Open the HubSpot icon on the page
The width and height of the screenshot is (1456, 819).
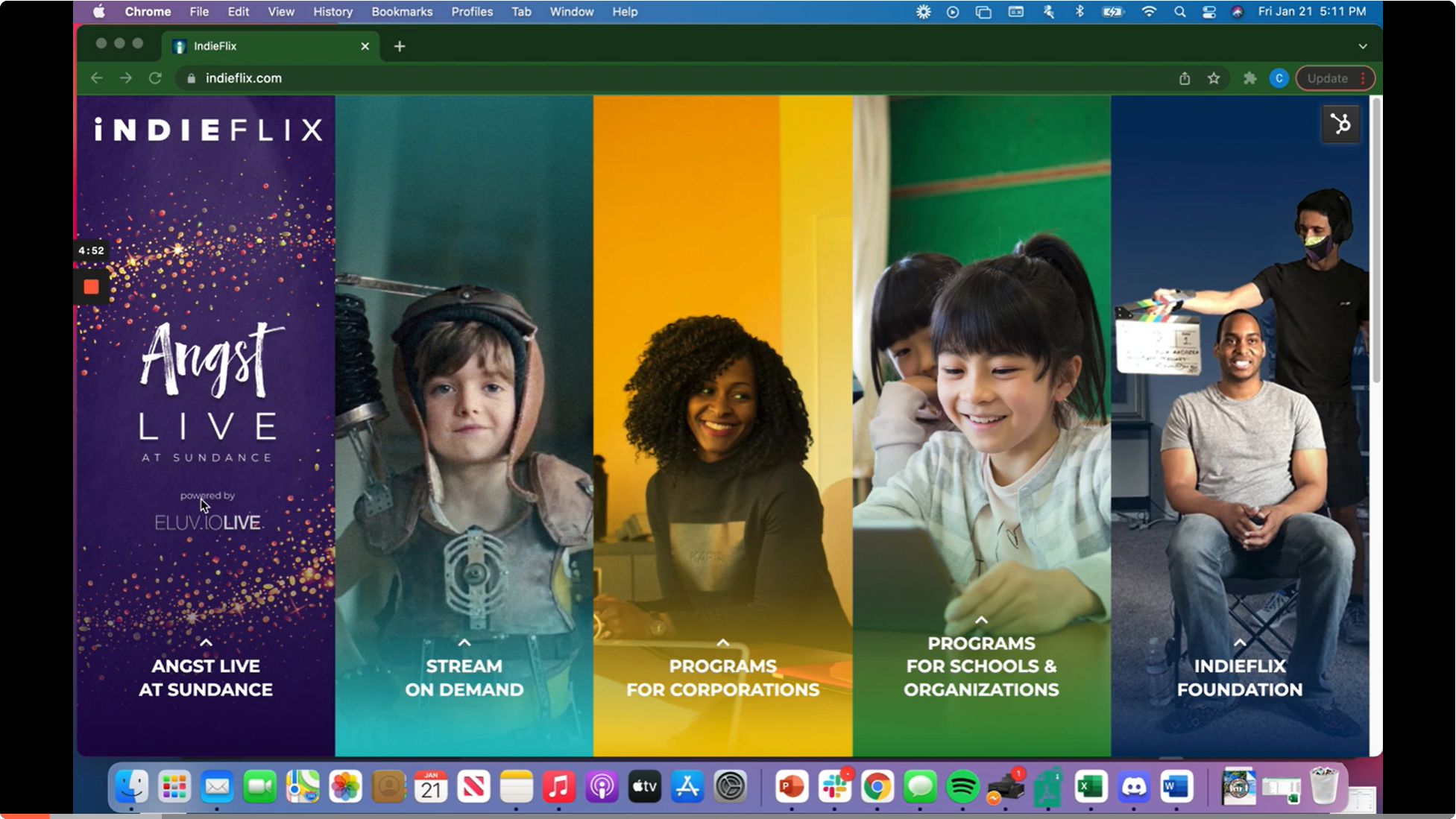point(1340,124)
